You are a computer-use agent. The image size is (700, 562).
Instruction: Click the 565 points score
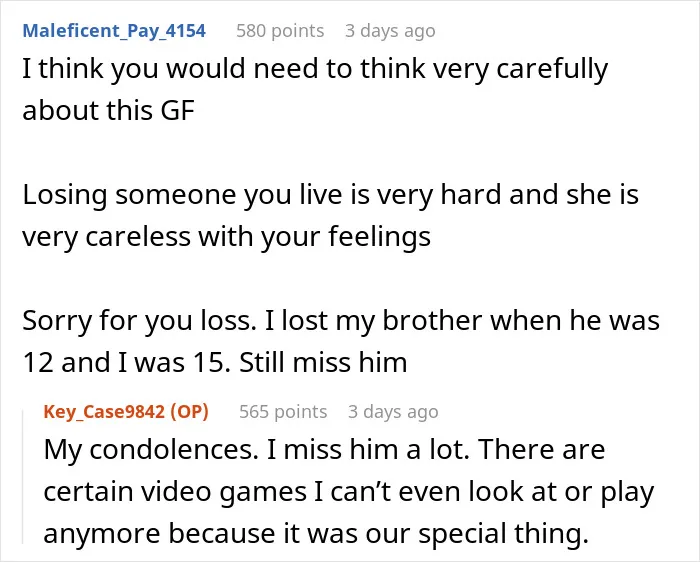pyautogui.click(x=283, y=411)
